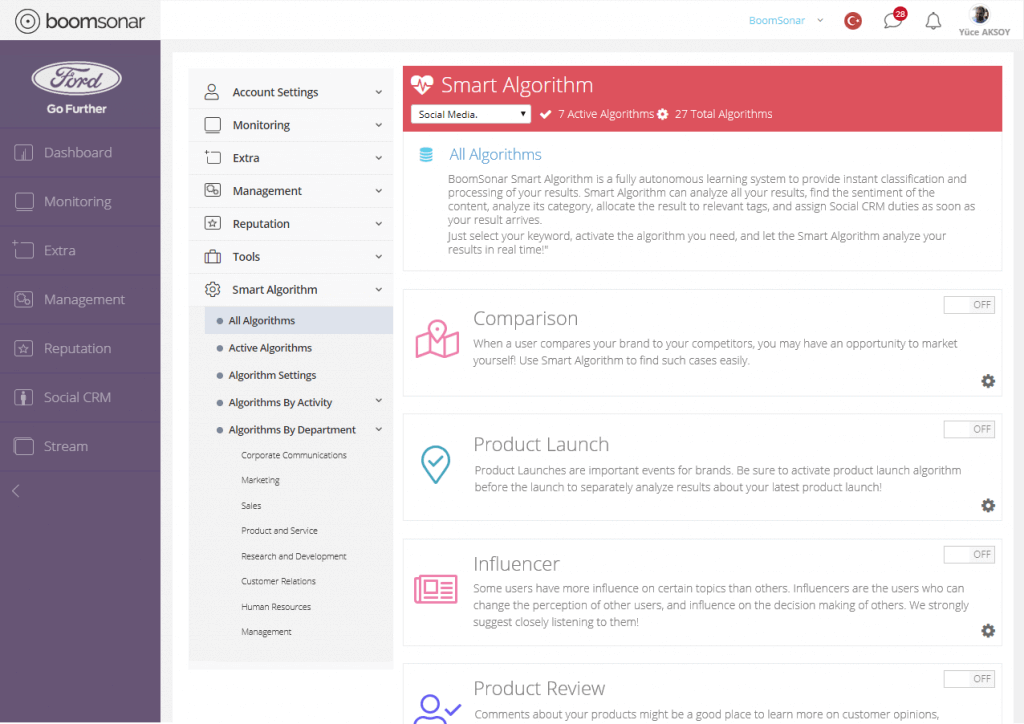The height and width of the screenshot is (724, 1024).
Task: Open Human Resources department link
Action: click(x=276, y=606)
